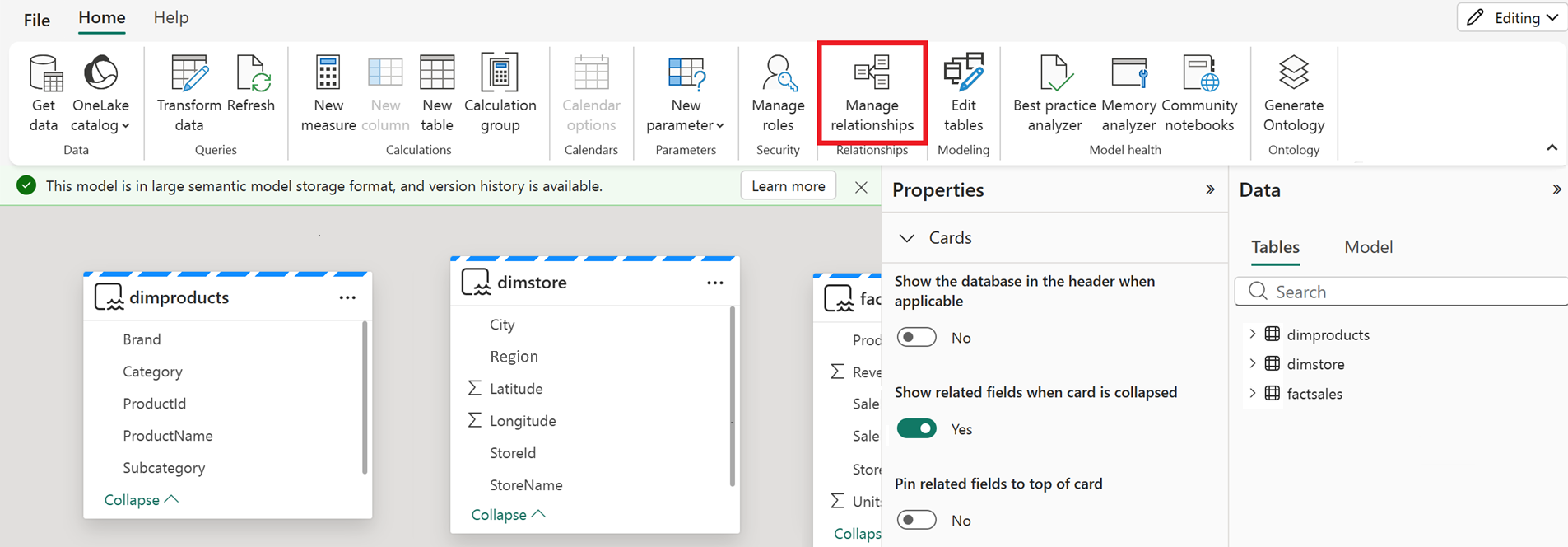Select the City field in dimstore

coord(502,325)
